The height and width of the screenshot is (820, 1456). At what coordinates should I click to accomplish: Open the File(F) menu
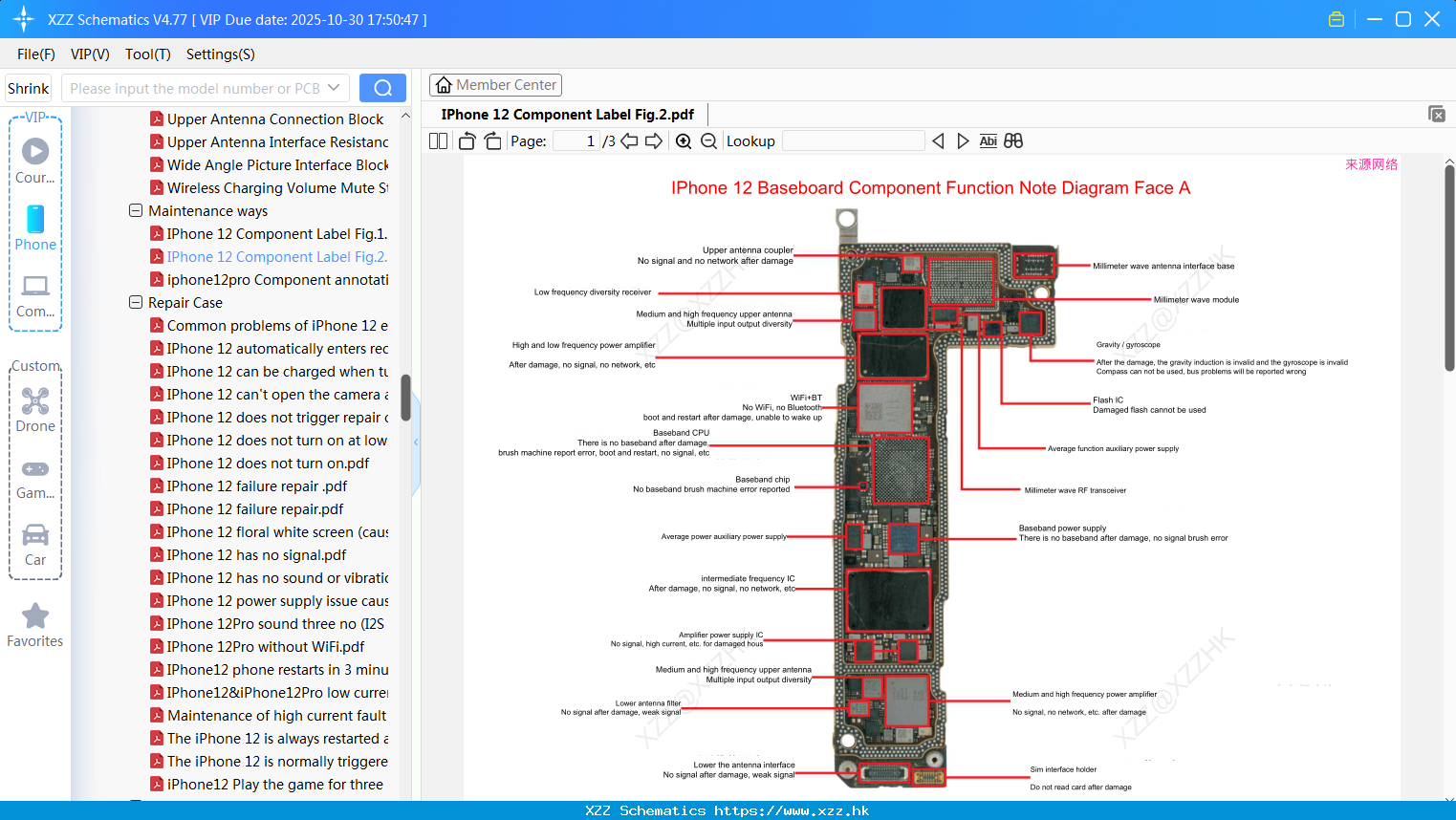(36, 54)
